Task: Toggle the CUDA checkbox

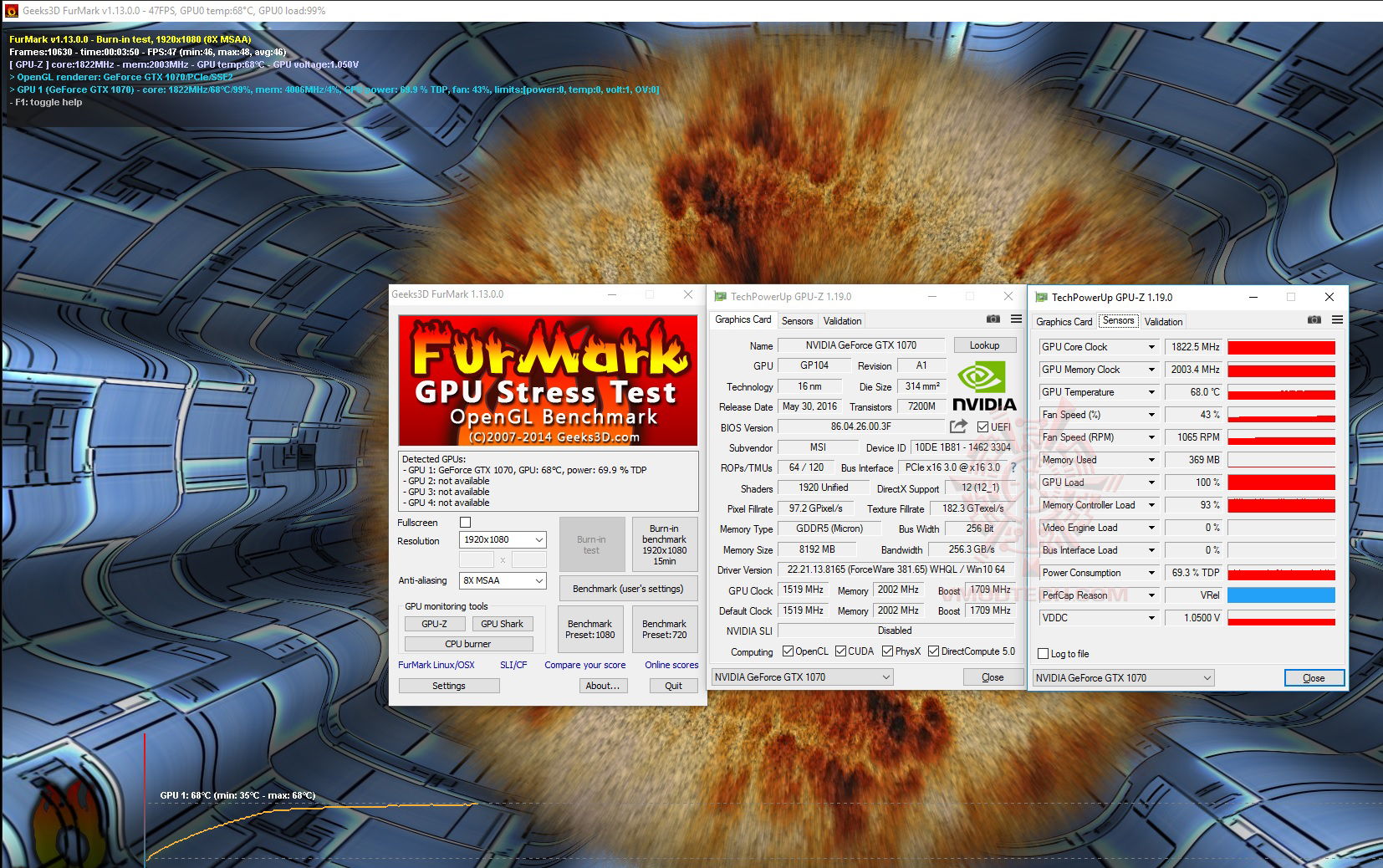Action: [x=839, y=651]
